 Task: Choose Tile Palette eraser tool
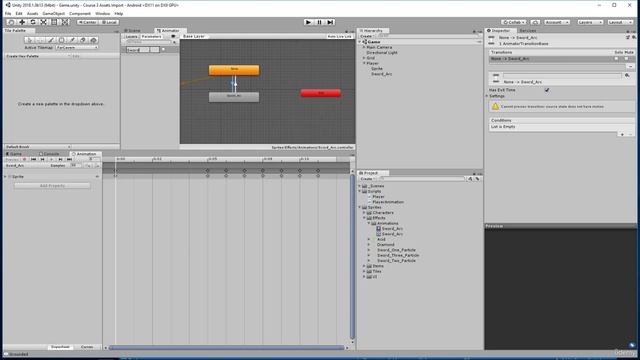pyautogui.click(x=83, y=40)
